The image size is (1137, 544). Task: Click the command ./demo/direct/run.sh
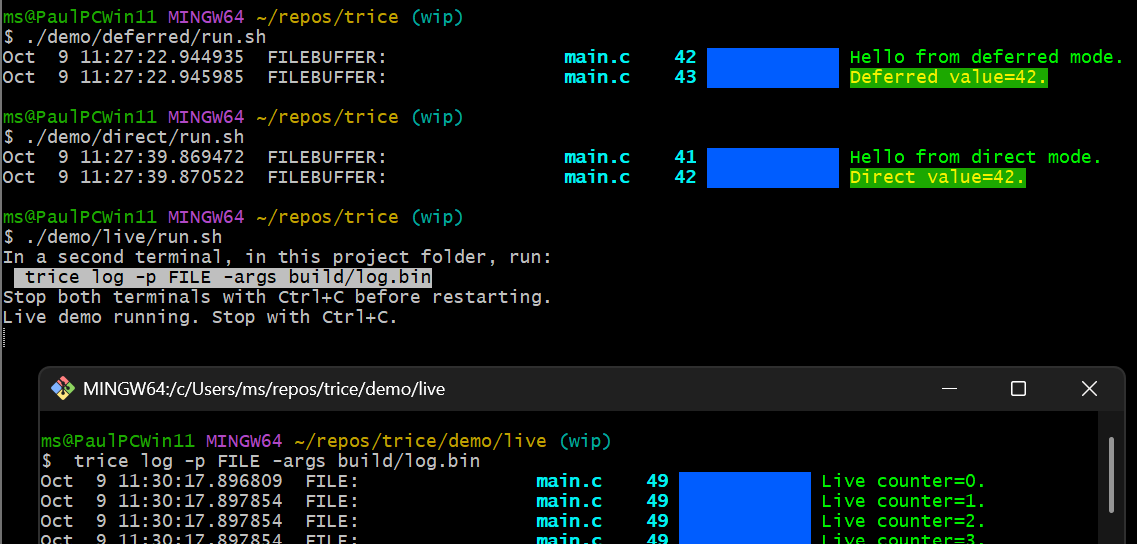pyautogui.click(x=135, y=136)
